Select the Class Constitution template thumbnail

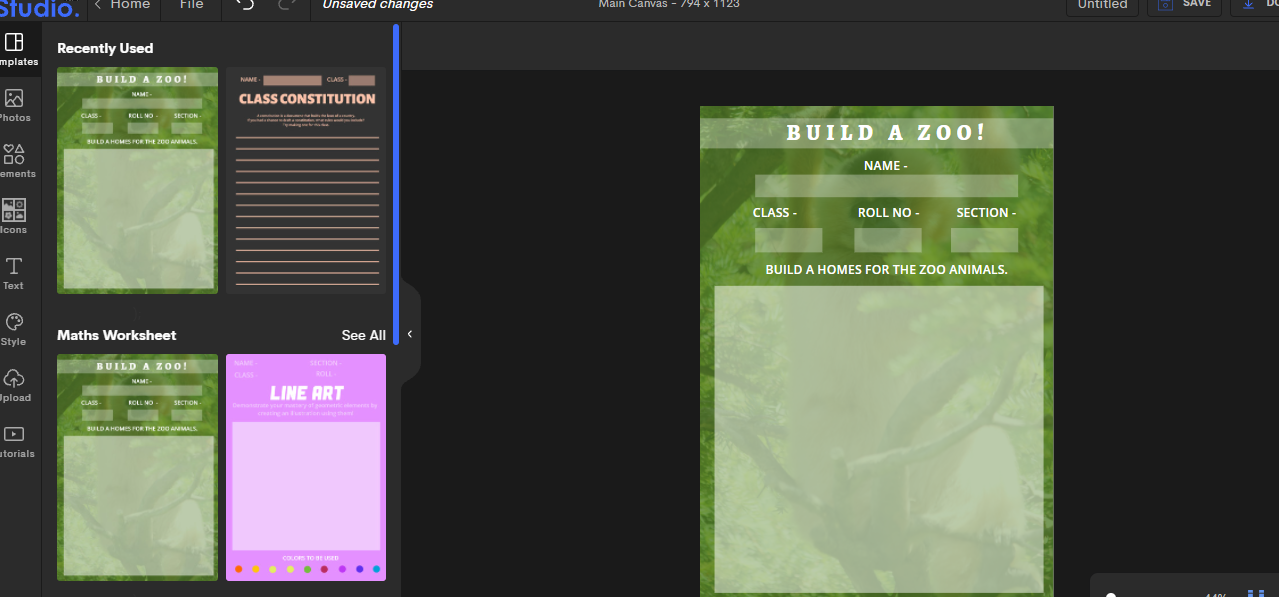(305, 180)
